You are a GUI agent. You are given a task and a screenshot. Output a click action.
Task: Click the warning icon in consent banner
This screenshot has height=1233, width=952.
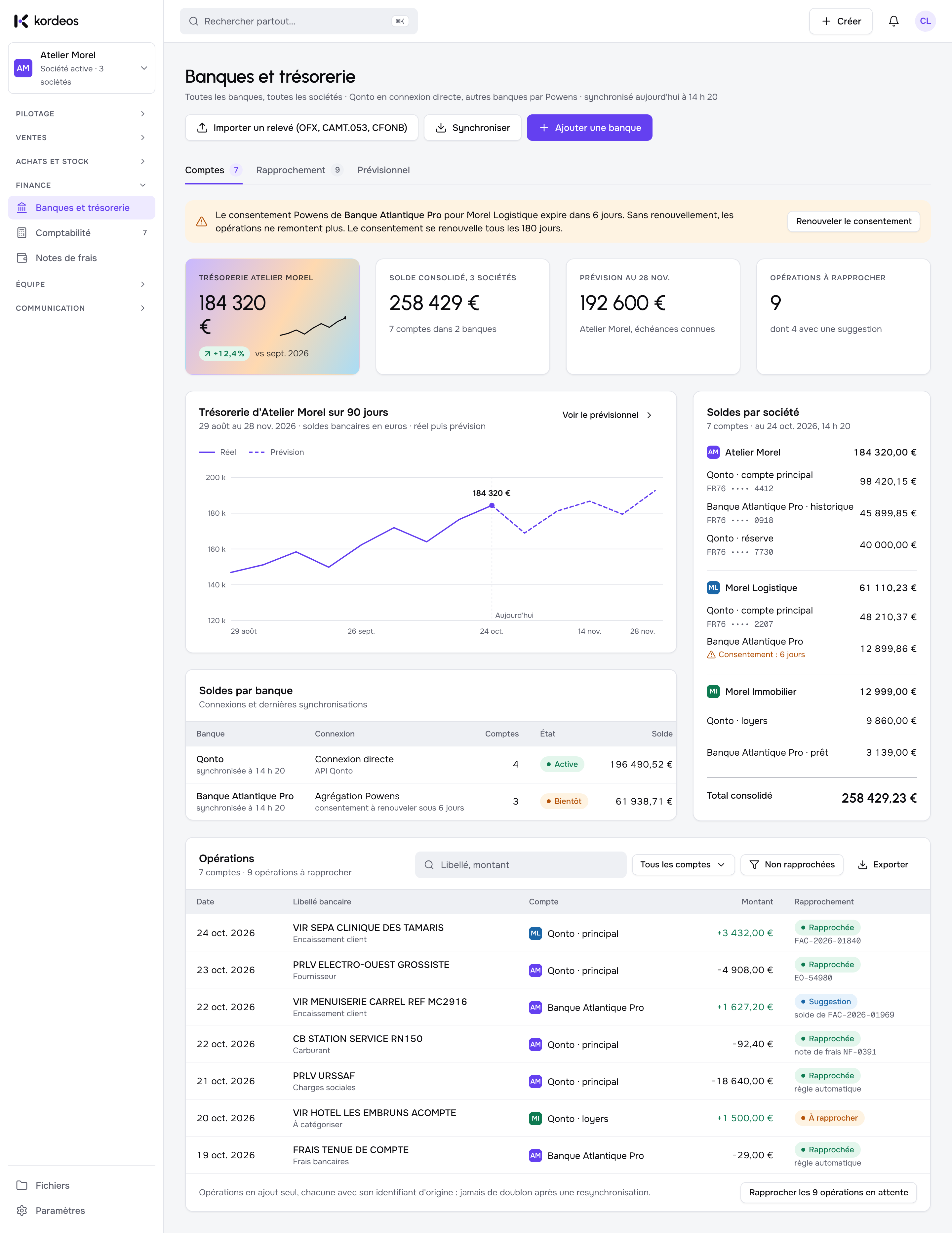(202, 222)
